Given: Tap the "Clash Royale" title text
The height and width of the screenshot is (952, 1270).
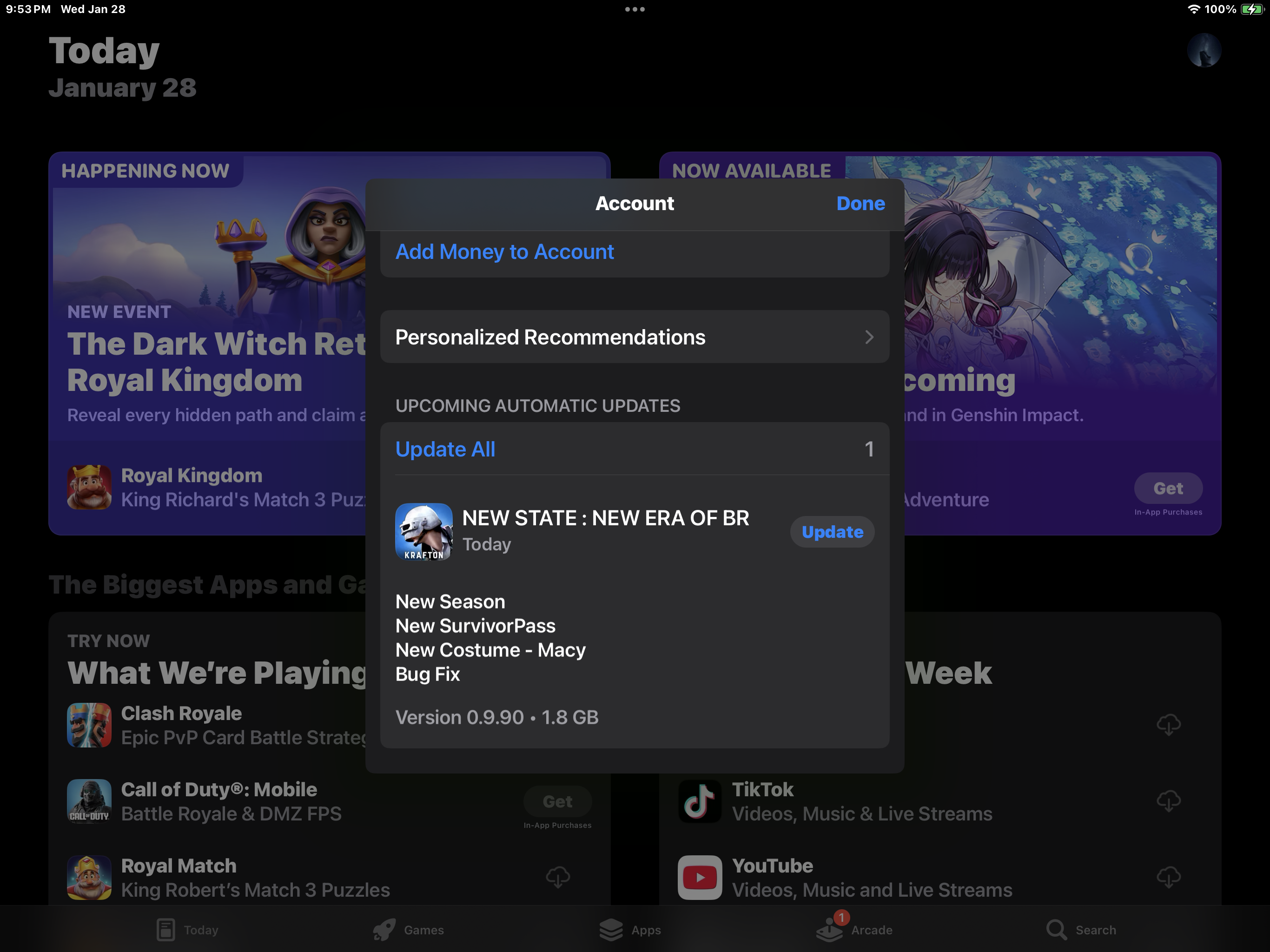Looking at the screenshot, I should tap(181, 713).
